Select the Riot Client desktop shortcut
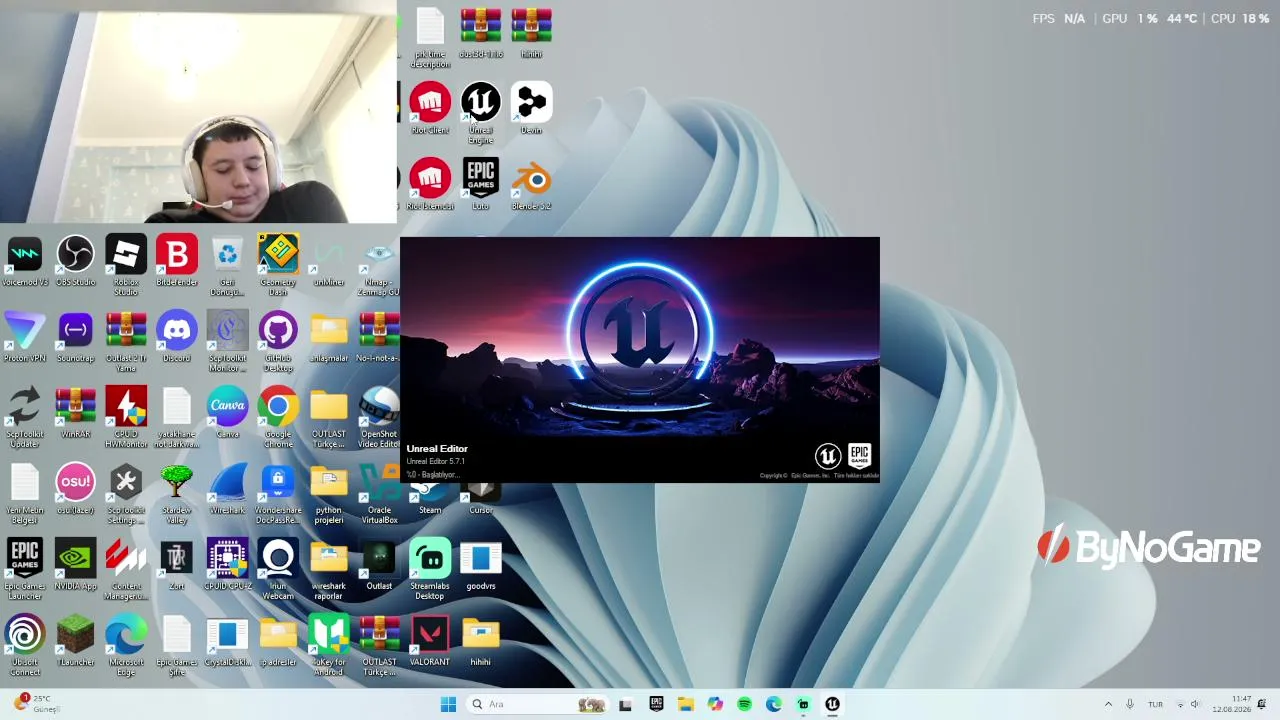 (x=430, y=109)
